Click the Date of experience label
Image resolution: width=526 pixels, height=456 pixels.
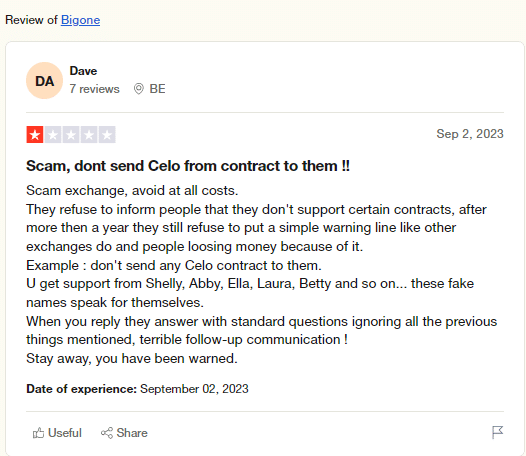(81, 389)
